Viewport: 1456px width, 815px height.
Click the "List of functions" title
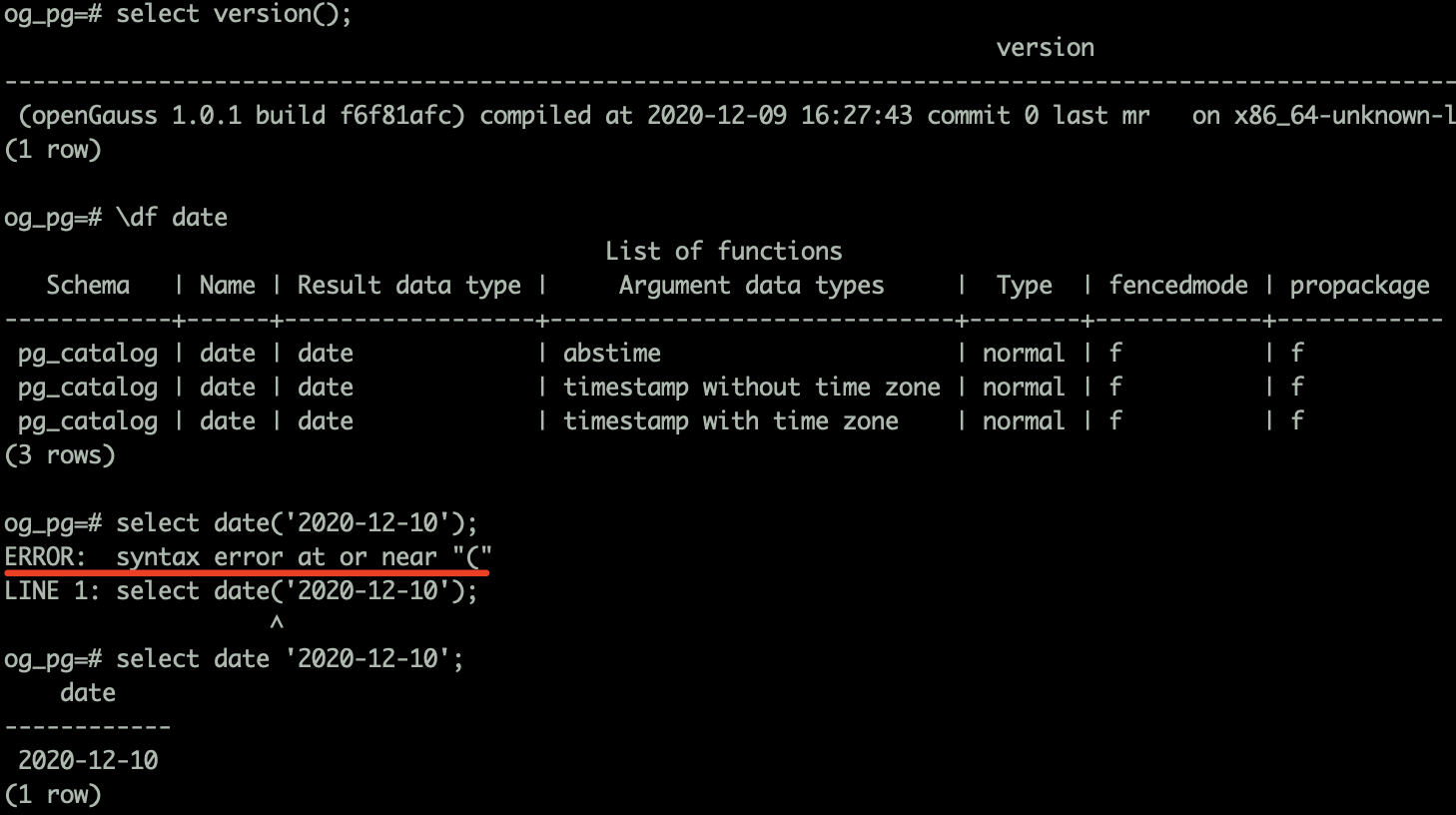click(723, 252)
